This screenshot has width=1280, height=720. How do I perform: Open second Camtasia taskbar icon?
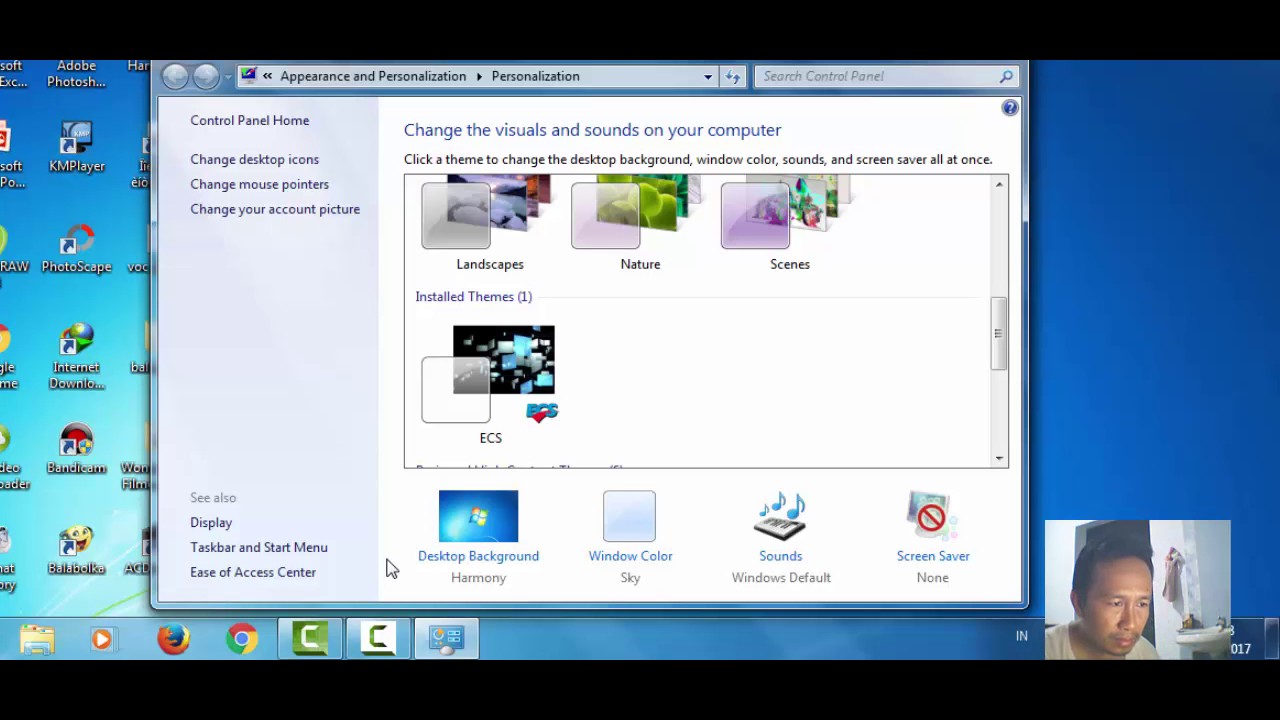(378, 639)
